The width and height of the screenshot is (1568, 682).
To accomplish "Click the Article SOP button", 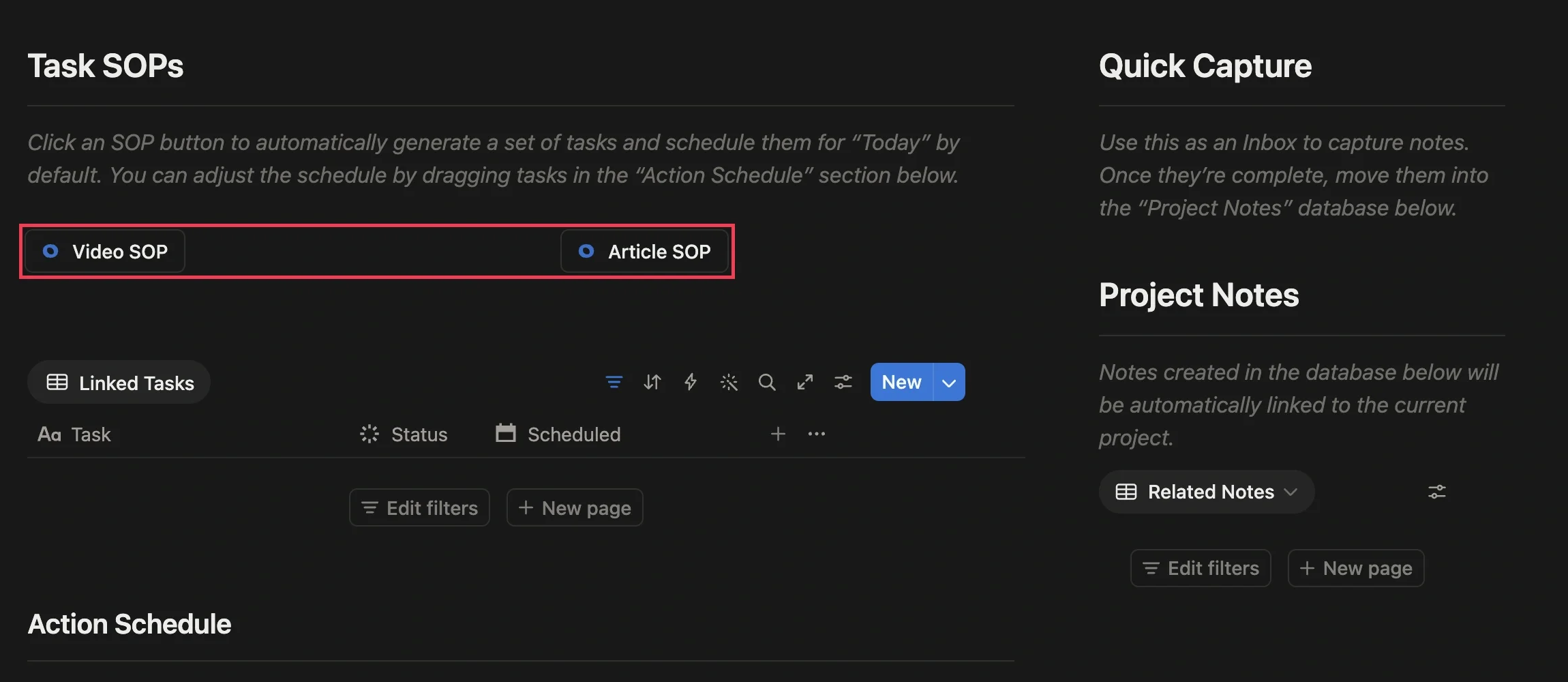I will tap(644, 252).
